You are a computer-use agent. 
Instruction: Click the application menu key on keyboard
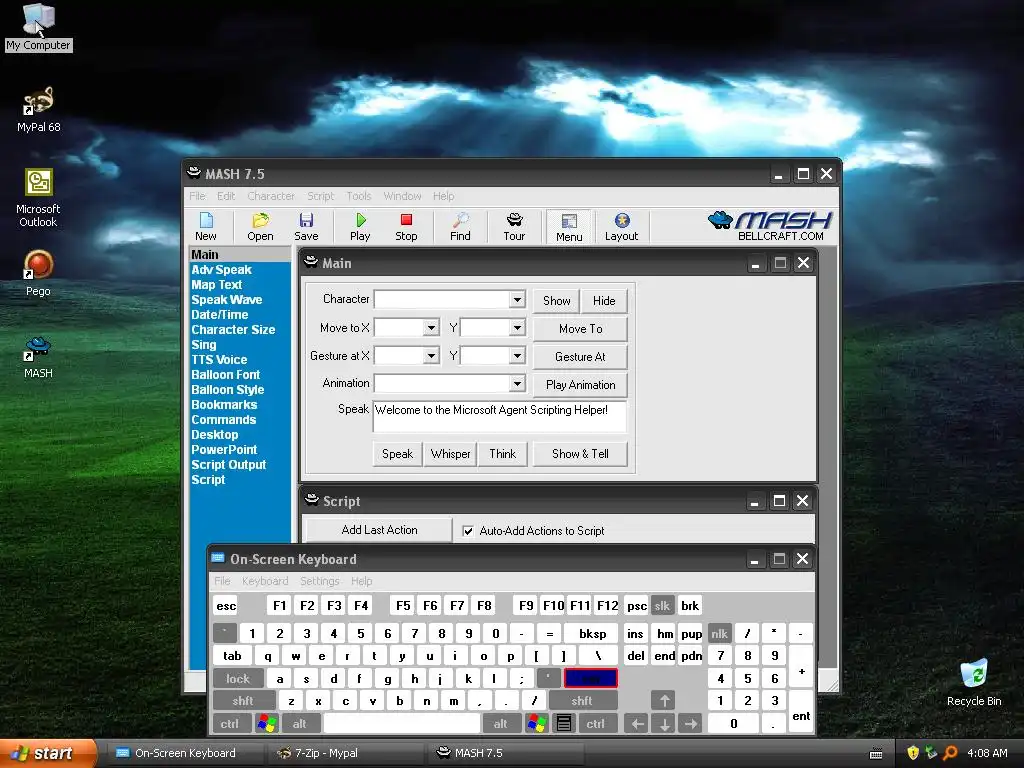click(564, 724)
